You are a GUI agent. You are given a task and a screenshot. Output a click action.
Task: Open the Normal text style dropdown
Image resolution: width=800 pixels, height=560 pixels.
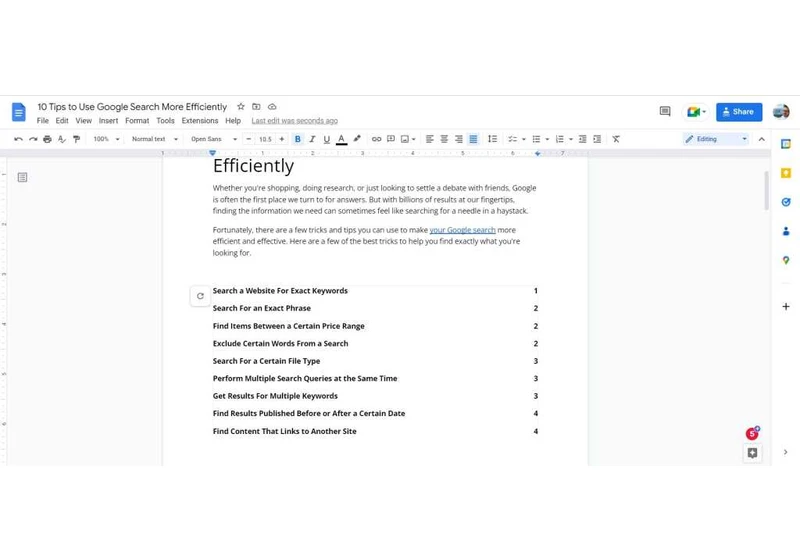155,139
